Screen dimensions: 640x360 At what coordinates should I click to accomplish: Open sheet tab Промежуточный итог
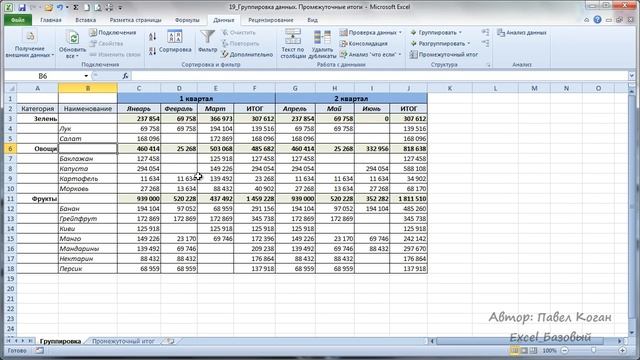point(123,341)
